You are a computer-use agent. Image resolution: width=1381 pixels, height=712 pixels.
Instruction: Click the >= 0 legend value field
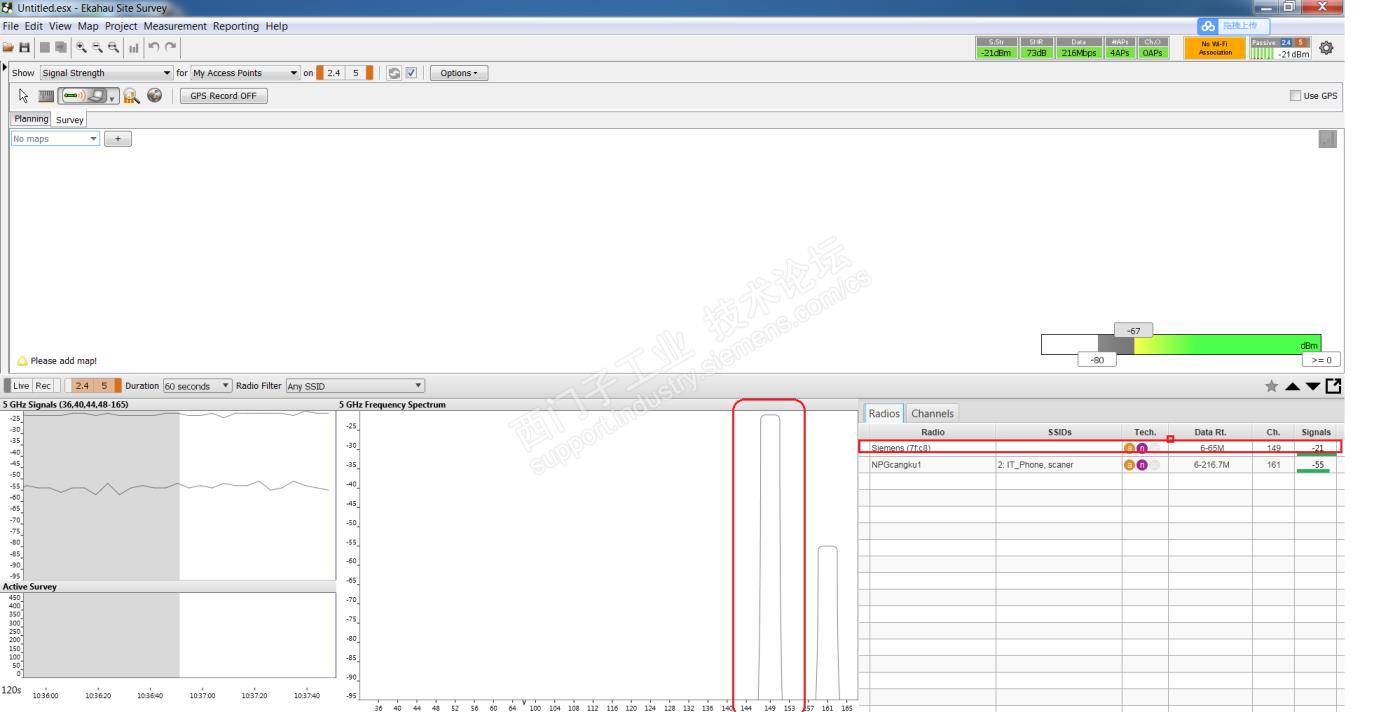pos(1320,359)
